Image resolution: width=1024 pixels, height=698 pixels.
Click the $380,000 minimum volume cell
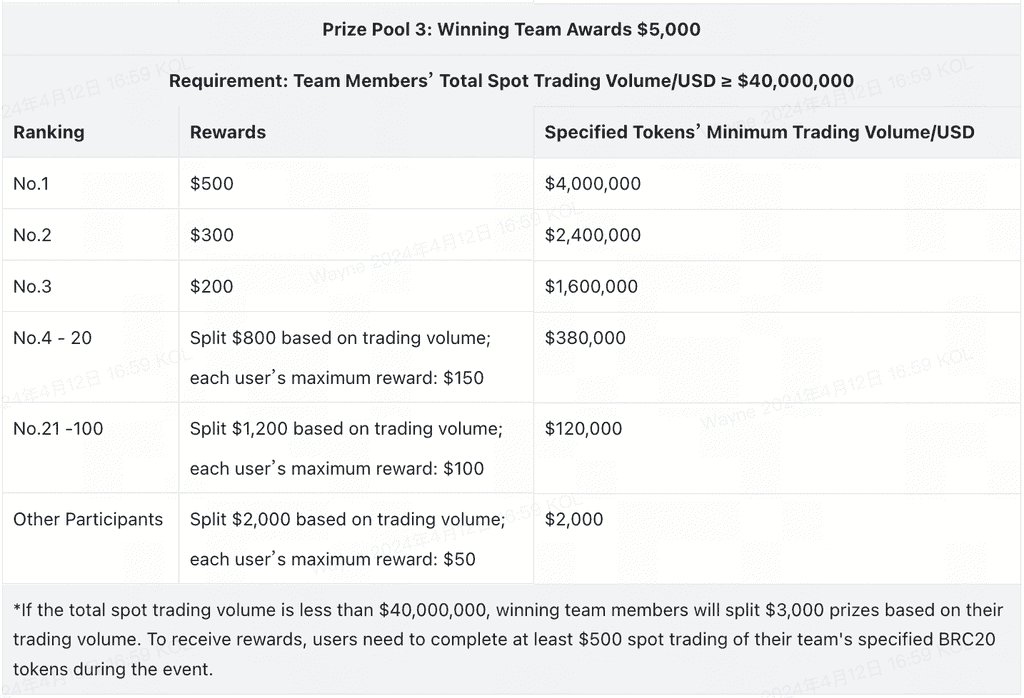(x=585, y=338)
